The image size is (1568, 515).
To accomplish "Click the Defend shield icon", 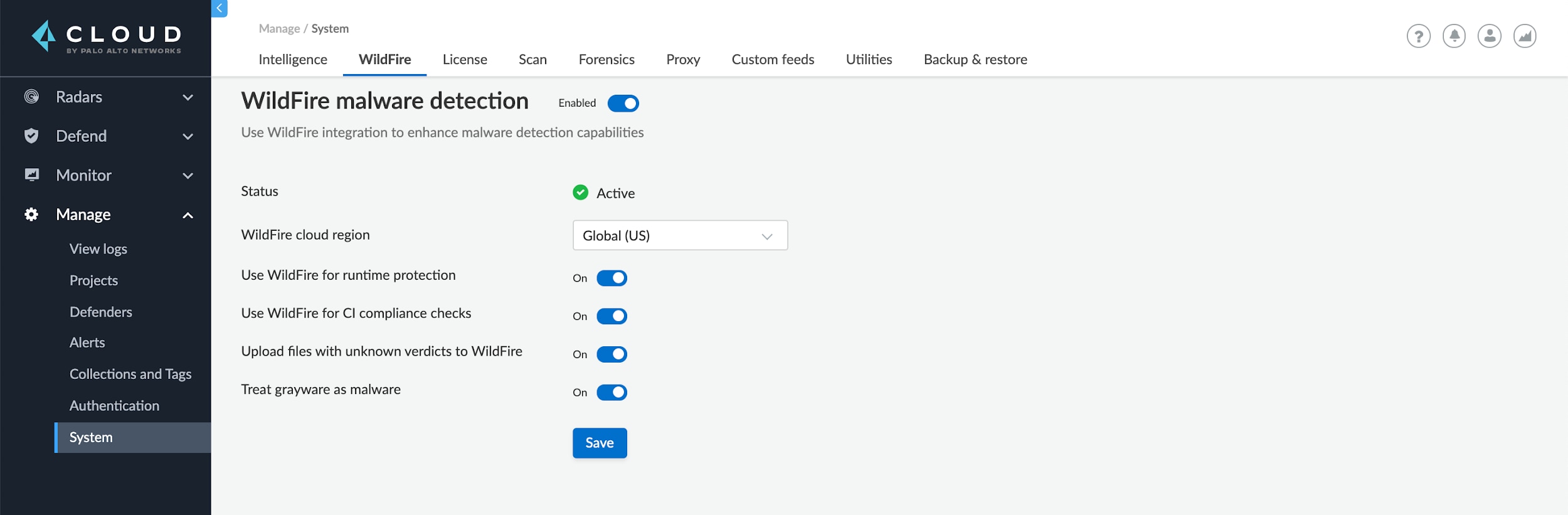I will click(31, 135).
